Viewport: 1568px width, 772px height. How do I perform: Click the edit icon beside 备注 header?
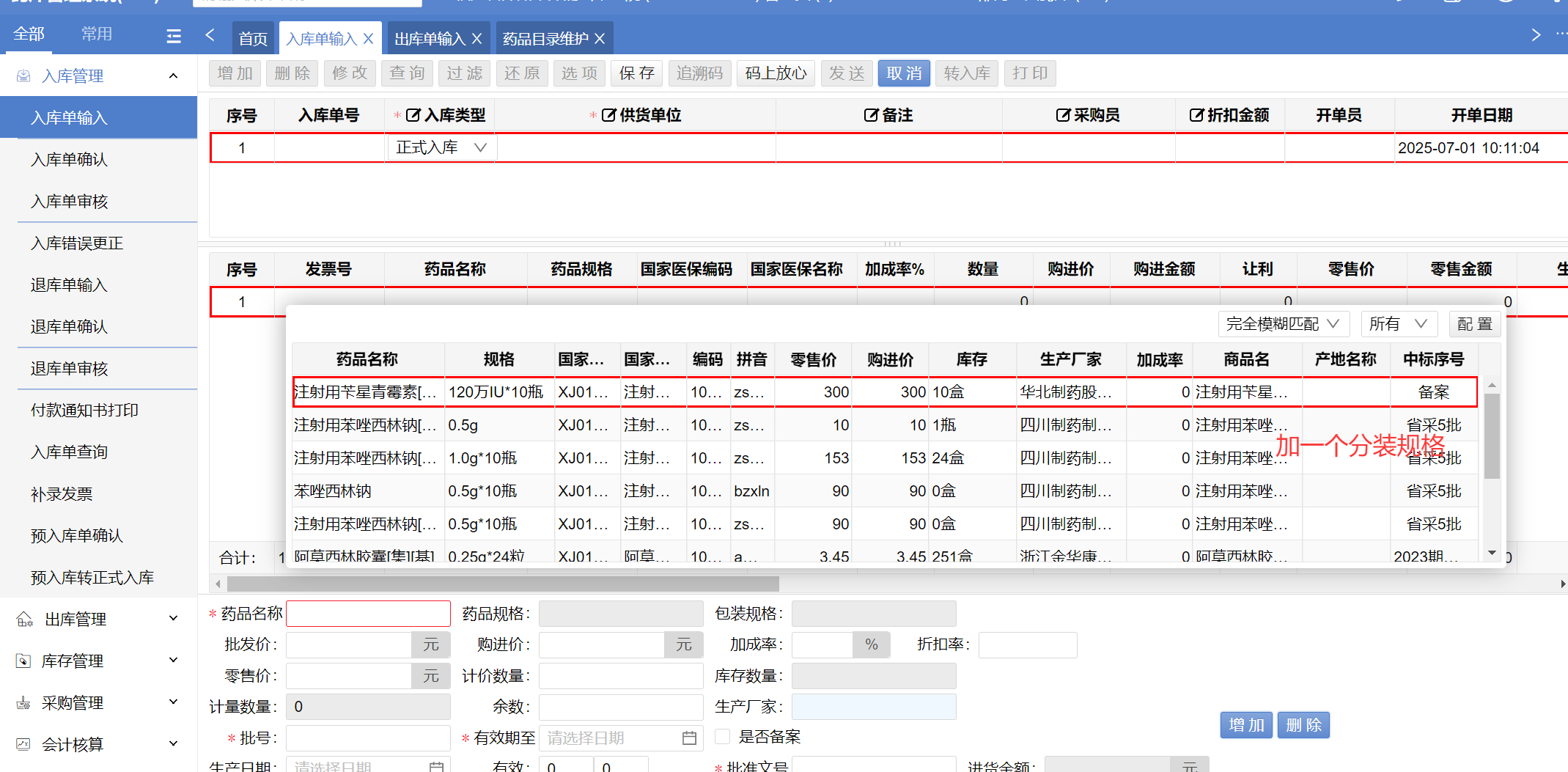pos(872,115)
